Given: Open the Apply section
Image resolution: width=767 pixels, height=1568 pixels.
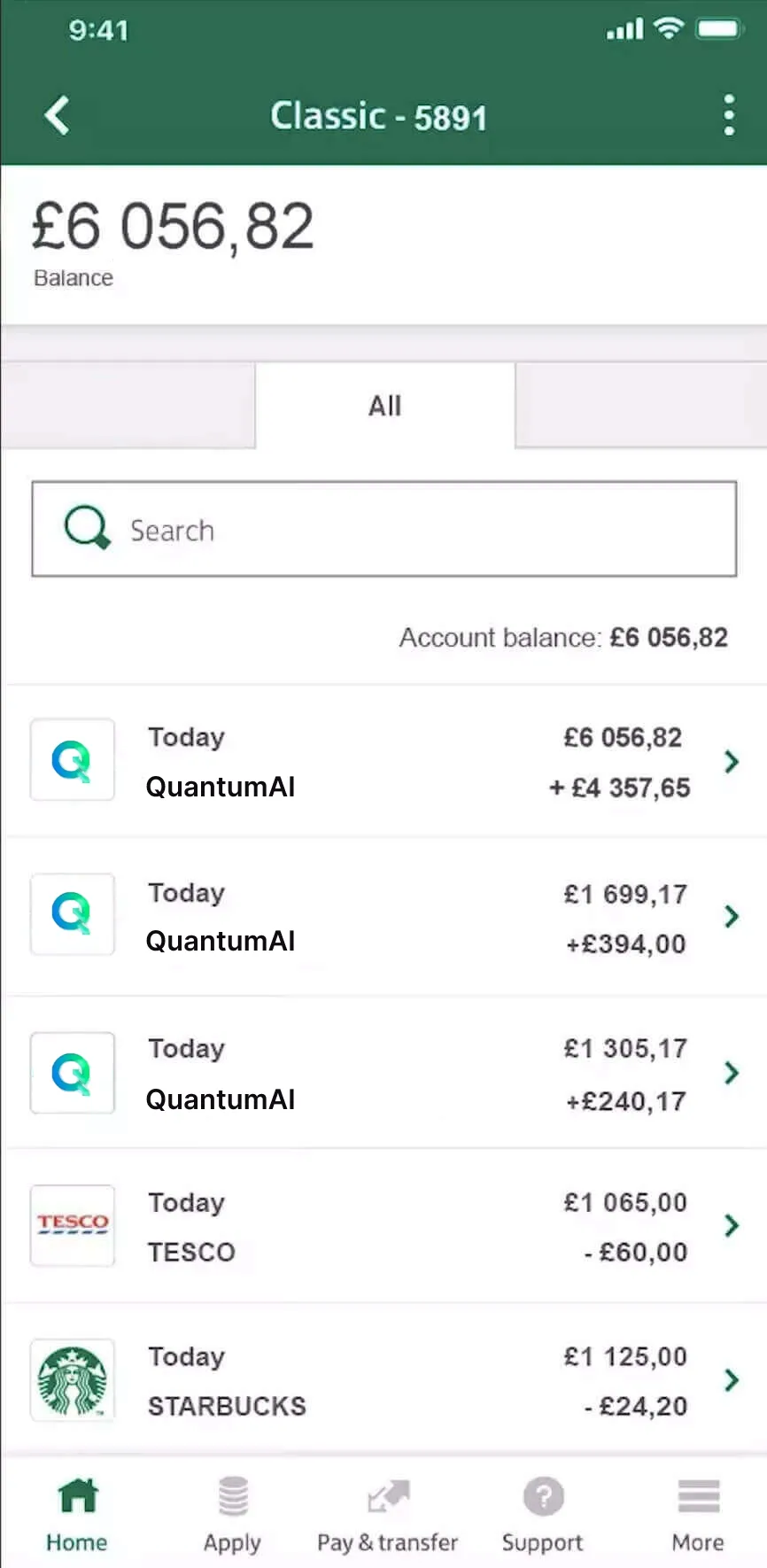Looking at the screenshot, I should [232, 1514].
